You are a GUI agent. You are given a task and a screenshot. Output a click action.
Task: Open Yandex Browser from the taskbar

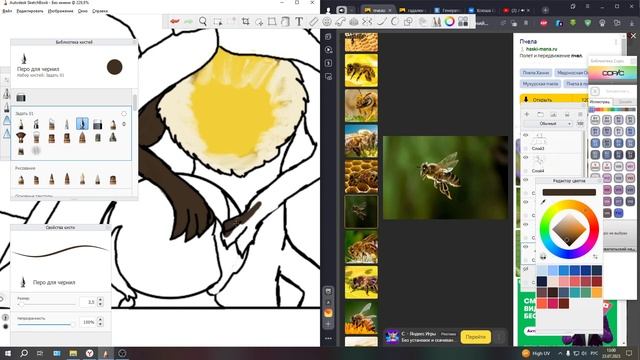[89, 353]
